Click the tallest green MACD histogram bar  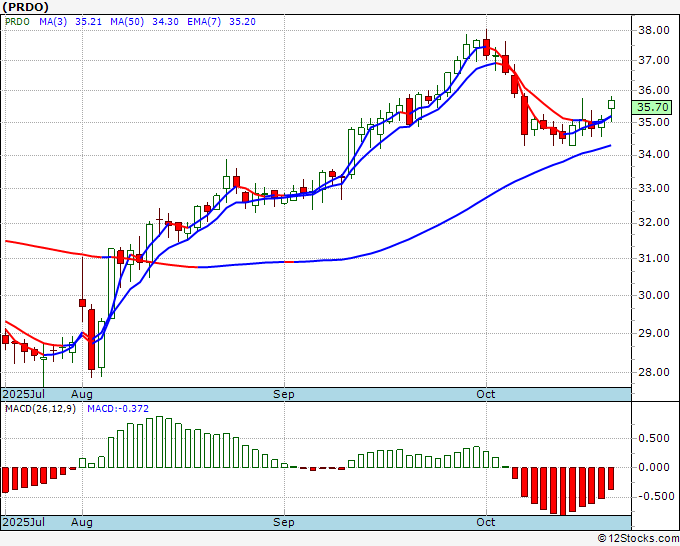click(159, 442)
